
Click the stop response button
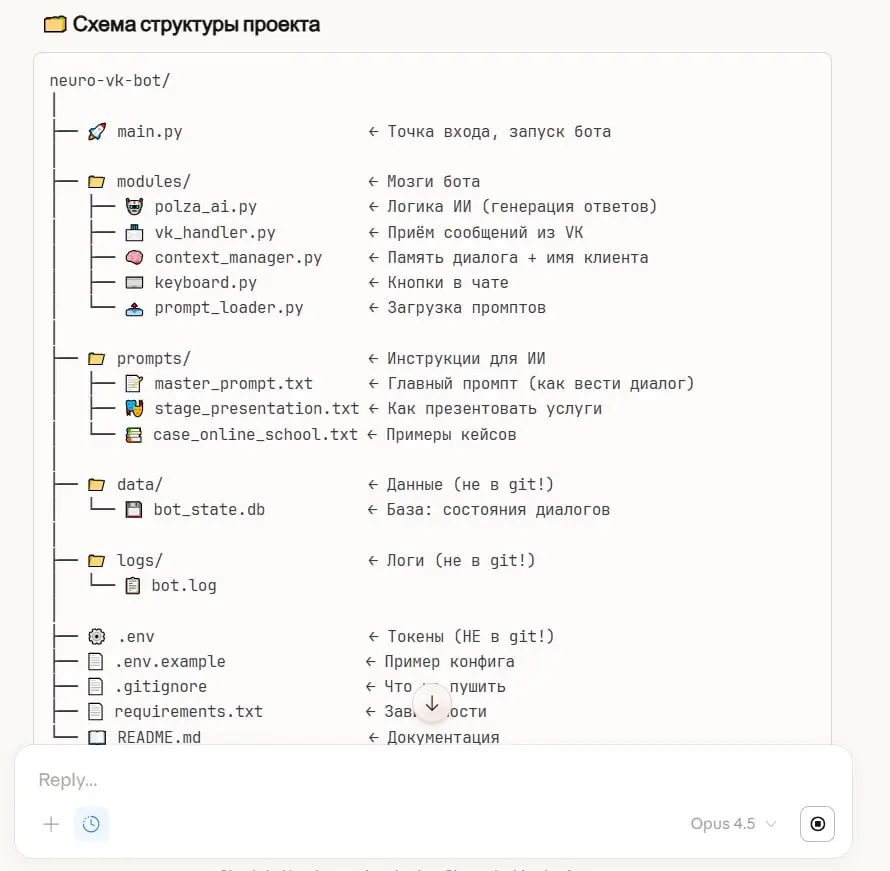817,823
